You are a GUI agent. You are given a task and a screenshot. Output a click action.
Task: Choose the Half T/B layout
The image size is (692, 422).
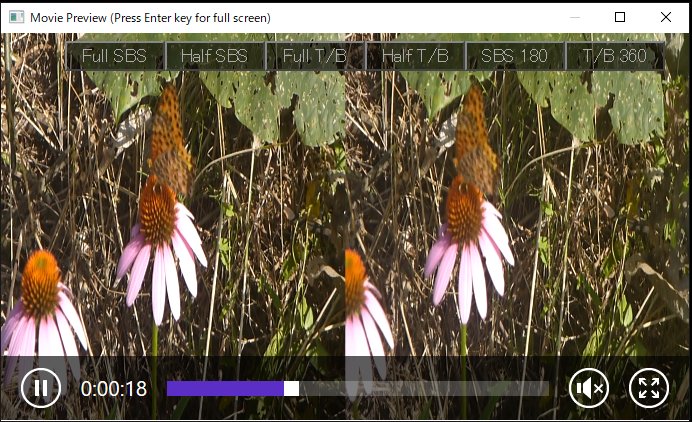(x=415, y=56)
